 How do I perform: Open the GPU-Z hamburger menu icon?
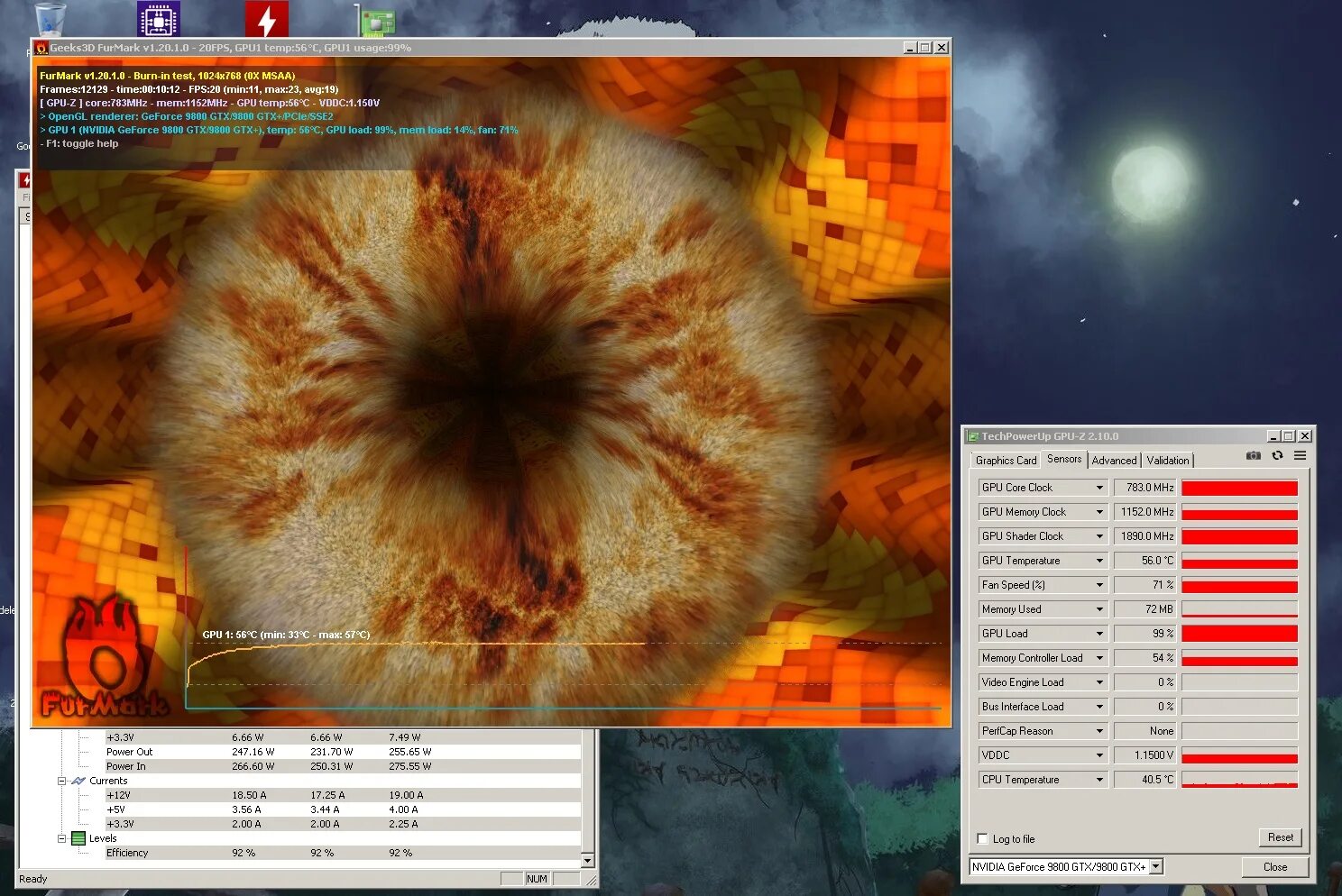click(1300, 456)
